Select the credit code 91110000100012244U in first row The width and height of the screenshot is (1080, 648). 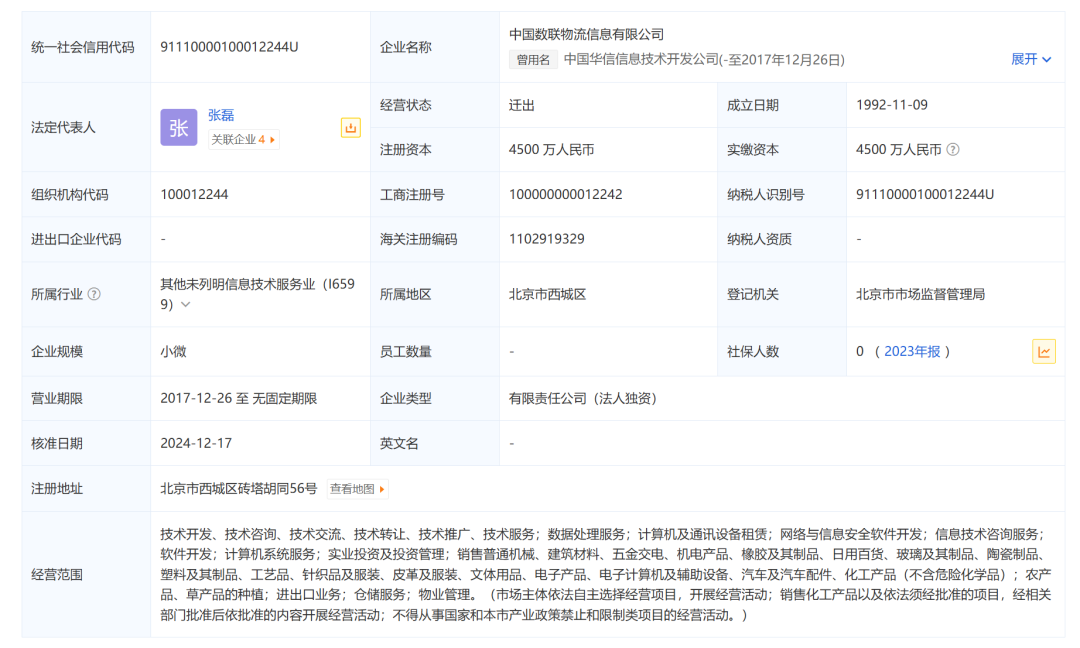coord(229,47)
